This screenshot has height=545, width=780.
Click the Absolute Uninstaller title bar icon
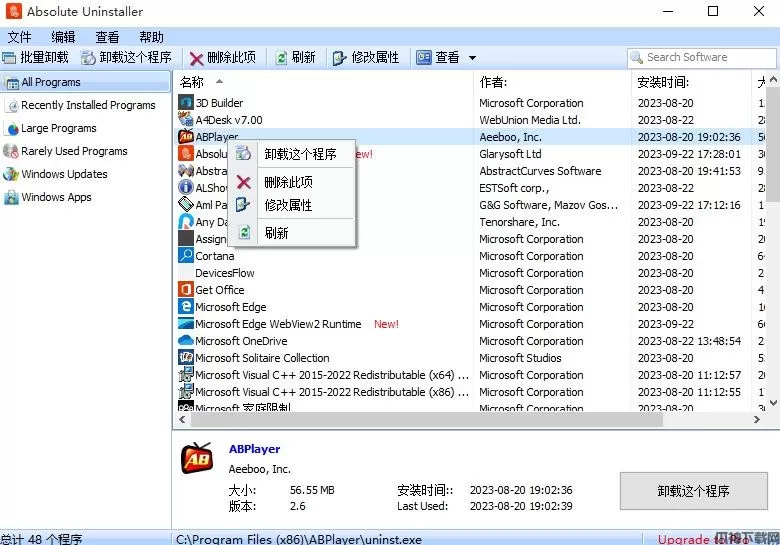click(13, 11)
